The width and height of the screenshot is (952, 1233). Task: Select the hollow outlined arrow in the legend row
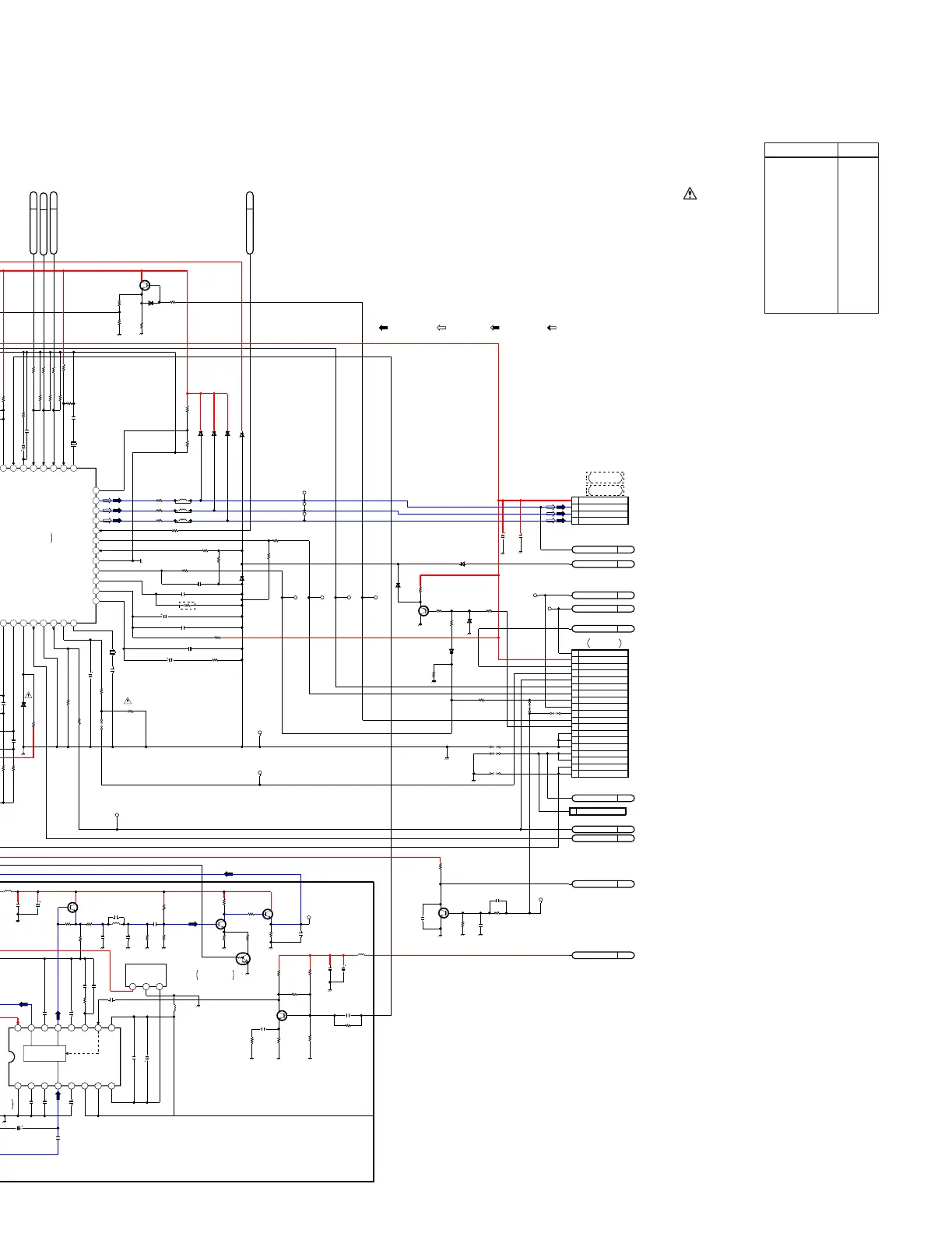pyautogui.click(x=441, y=328)
